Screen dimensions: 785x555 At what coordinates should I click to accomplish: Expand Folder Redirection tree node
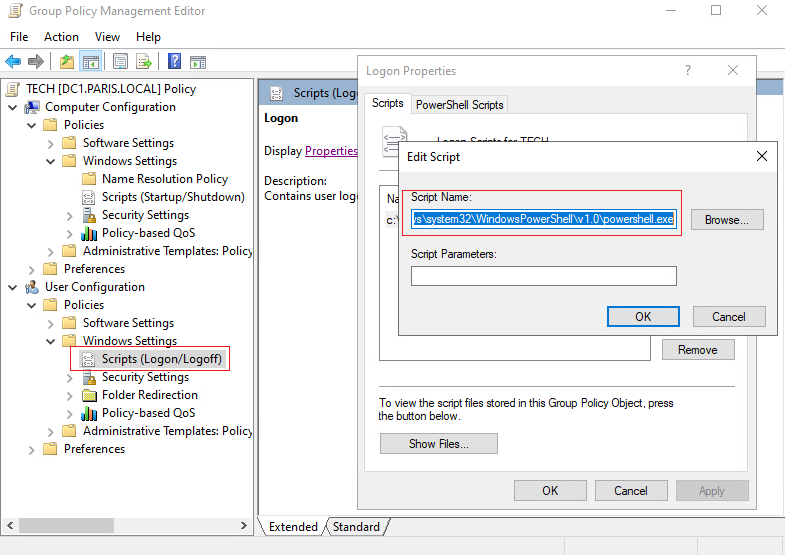tap(70, 395)
